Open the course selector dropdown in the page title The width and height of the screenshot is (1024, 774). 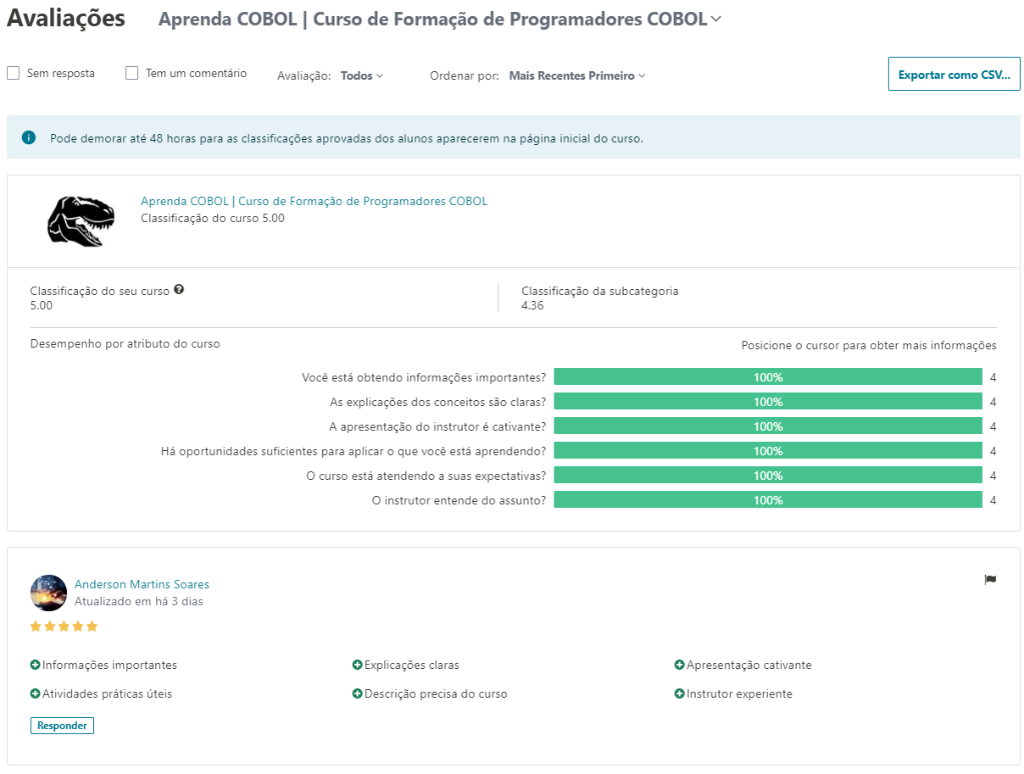click(x=440, y=20)
